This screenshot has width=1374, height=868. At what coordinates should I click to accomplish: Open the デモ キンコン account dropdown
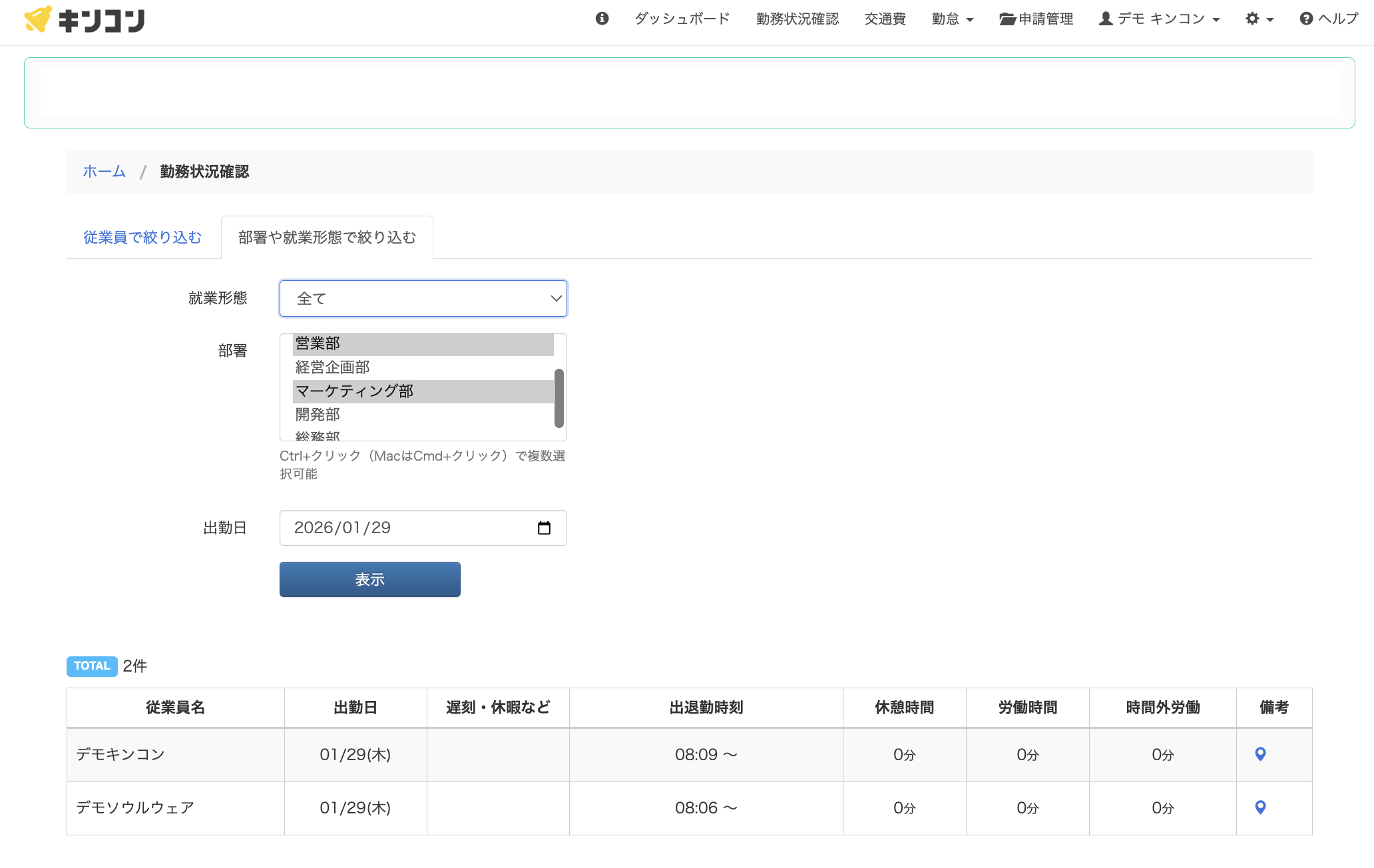pyautogui.click(x=1159, y=19)
